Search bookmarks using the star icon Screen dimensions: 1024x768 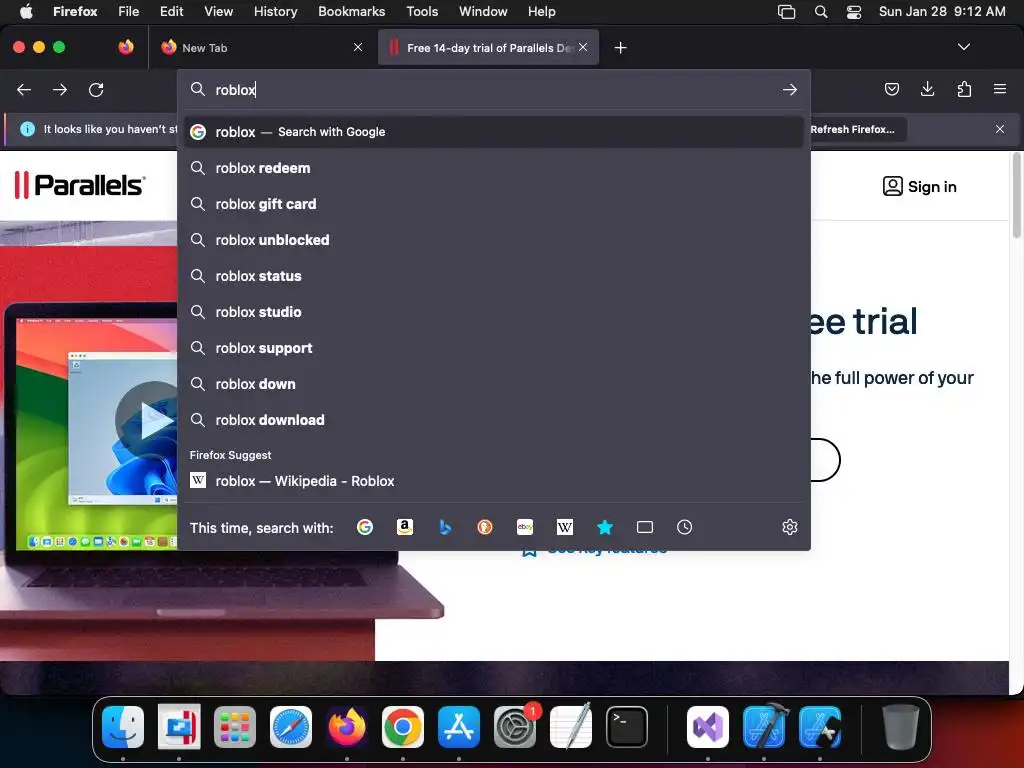click(x=605, y=527)
